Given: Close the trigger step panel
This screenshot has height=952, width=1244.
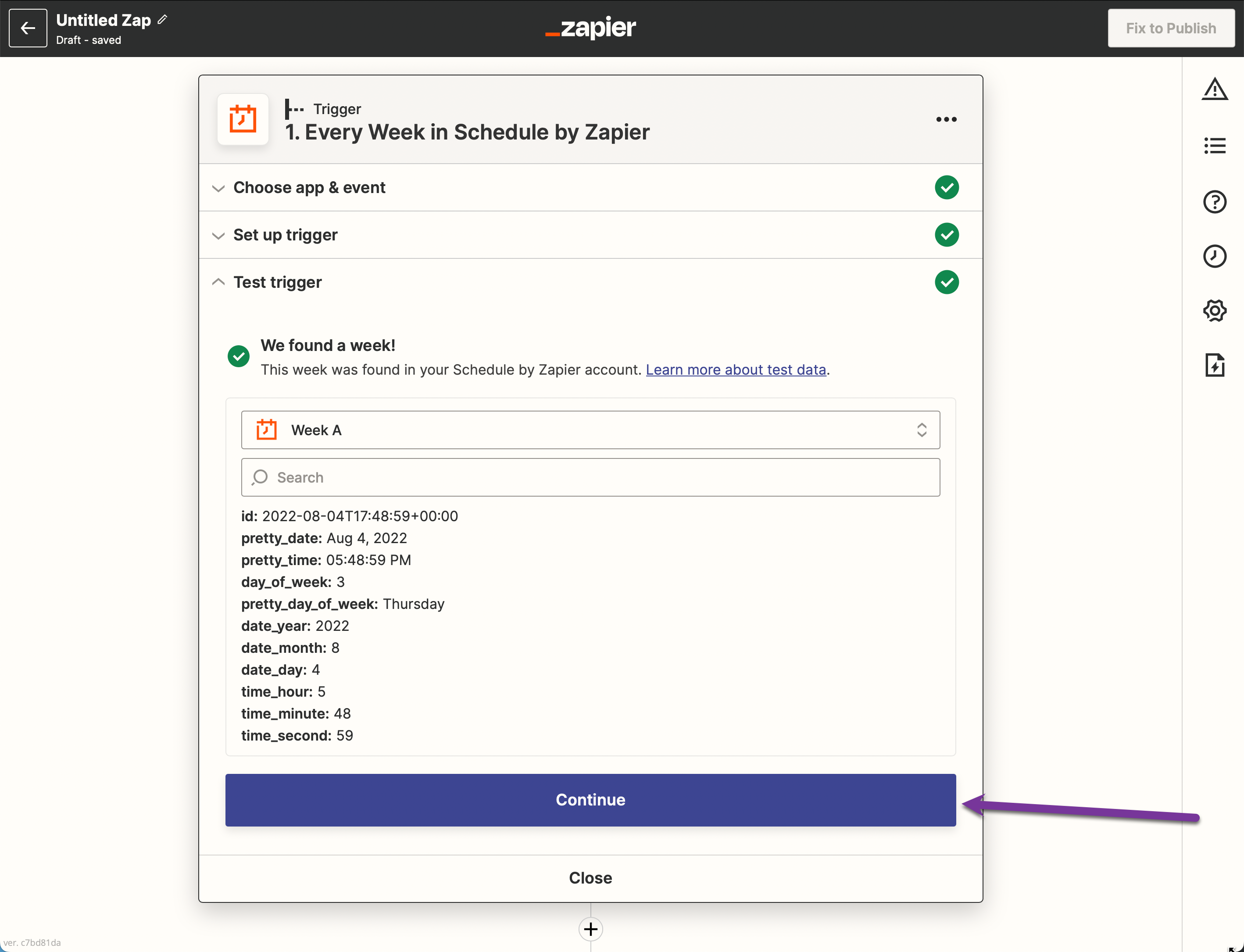Looking at the screenshot, I should point(590,878).
